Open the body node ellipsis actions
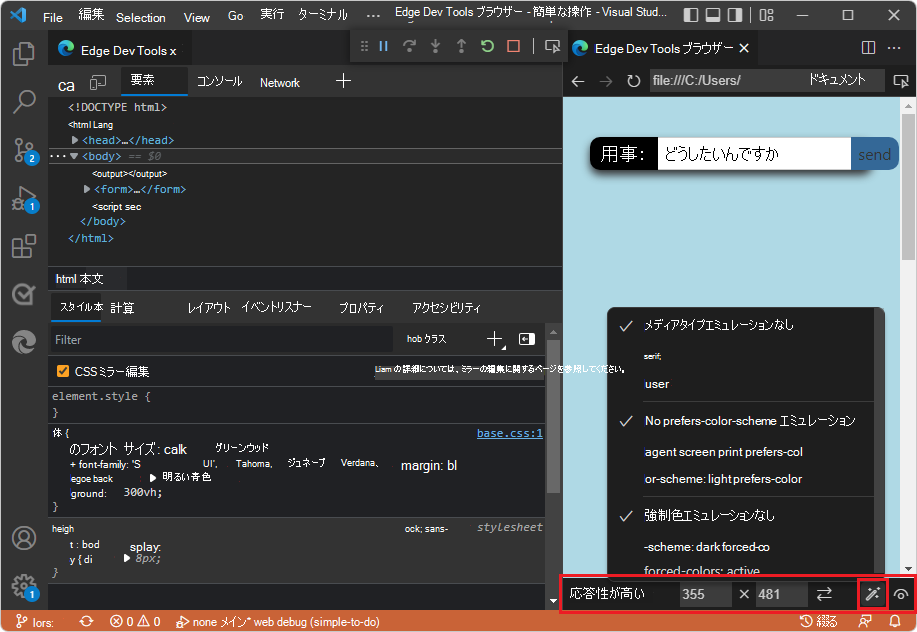The width and height of the screenshot is (917, 632). coord(57,156)
